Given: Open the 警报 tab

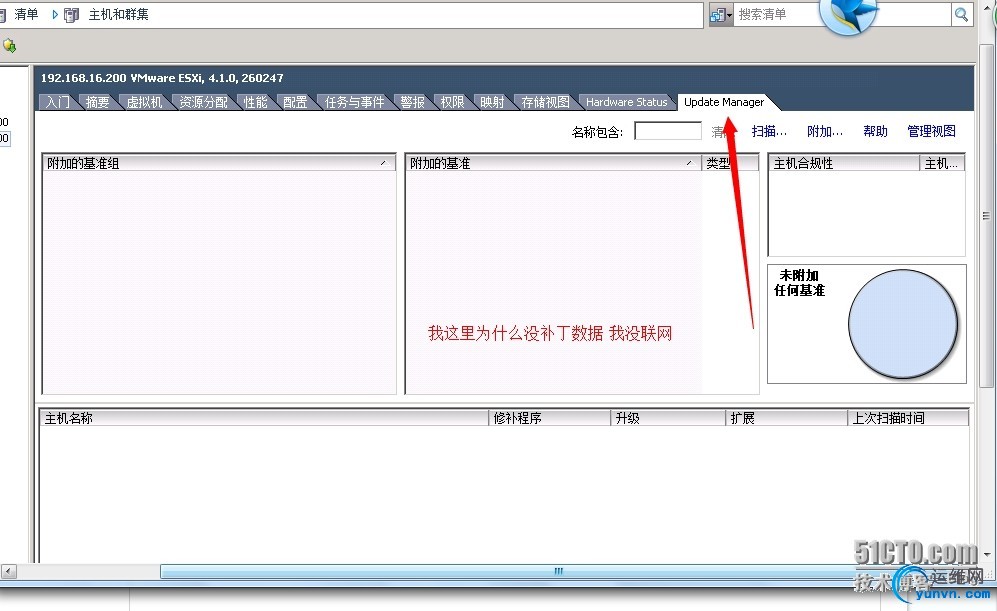Looking at the screenshot, I should click(413, 102).
